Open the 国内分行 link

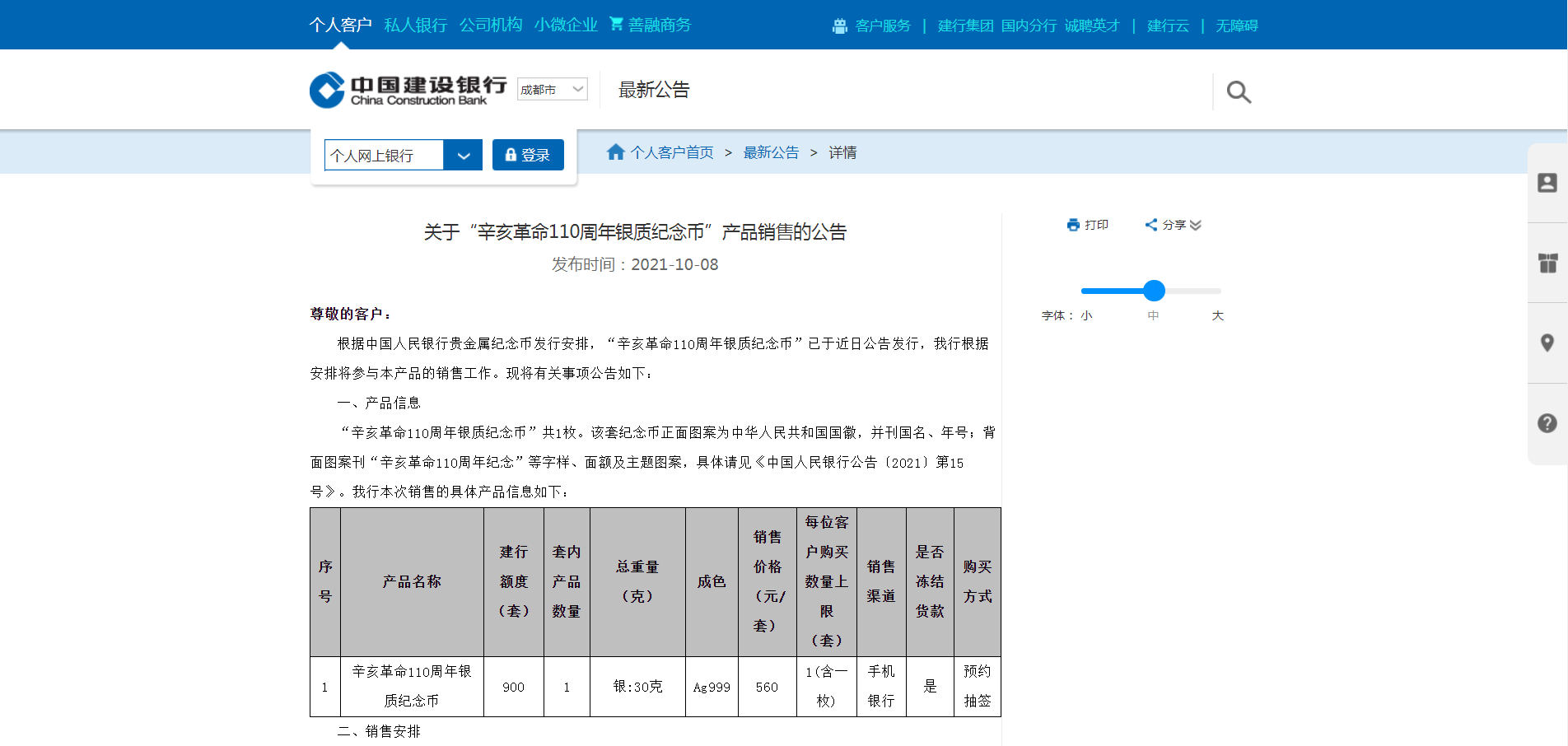point(1029,26)
